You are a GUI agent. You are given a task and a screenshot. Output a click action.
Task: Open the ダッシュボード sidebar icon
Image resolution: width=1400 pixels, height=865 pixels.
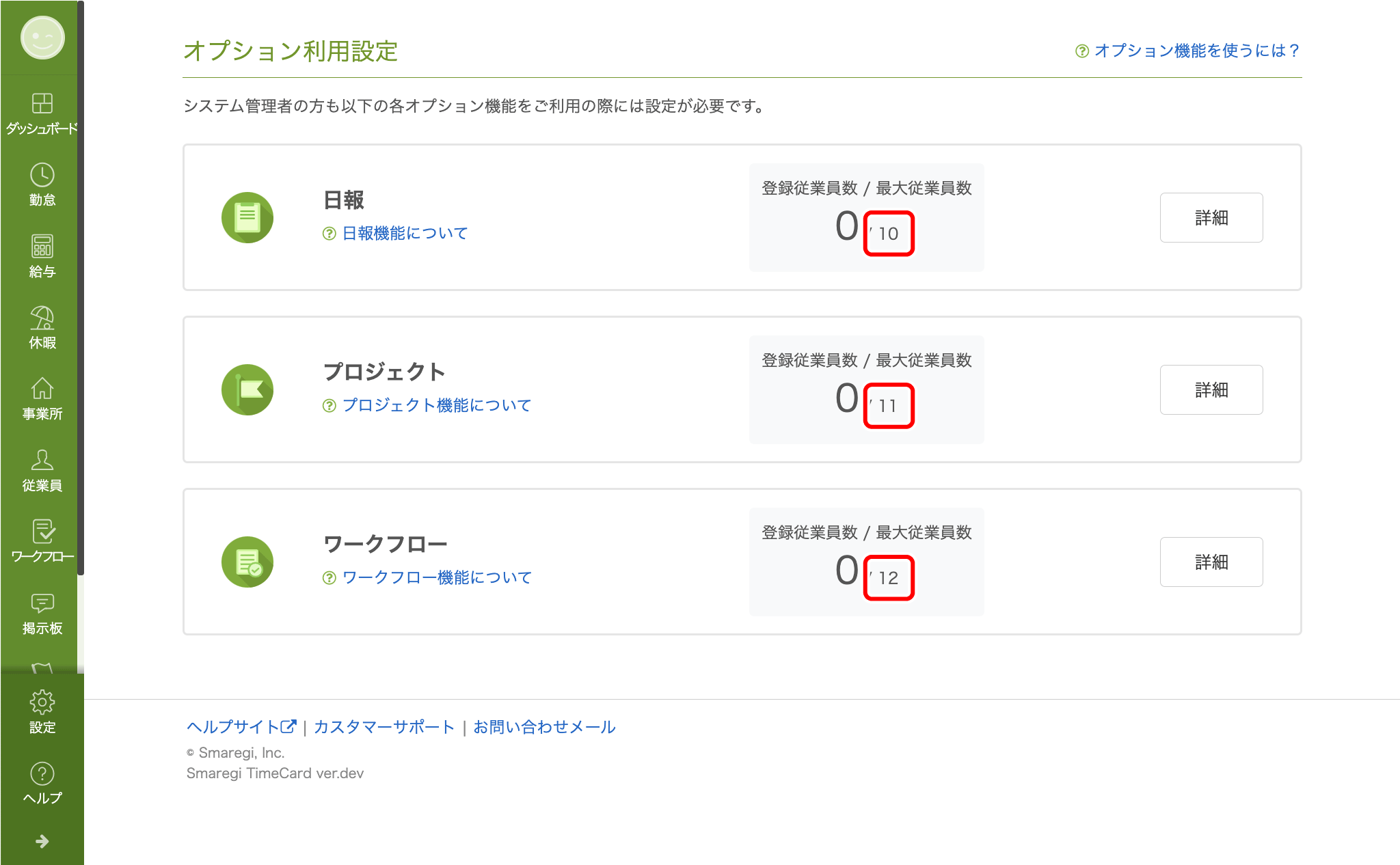click(42, 103)
